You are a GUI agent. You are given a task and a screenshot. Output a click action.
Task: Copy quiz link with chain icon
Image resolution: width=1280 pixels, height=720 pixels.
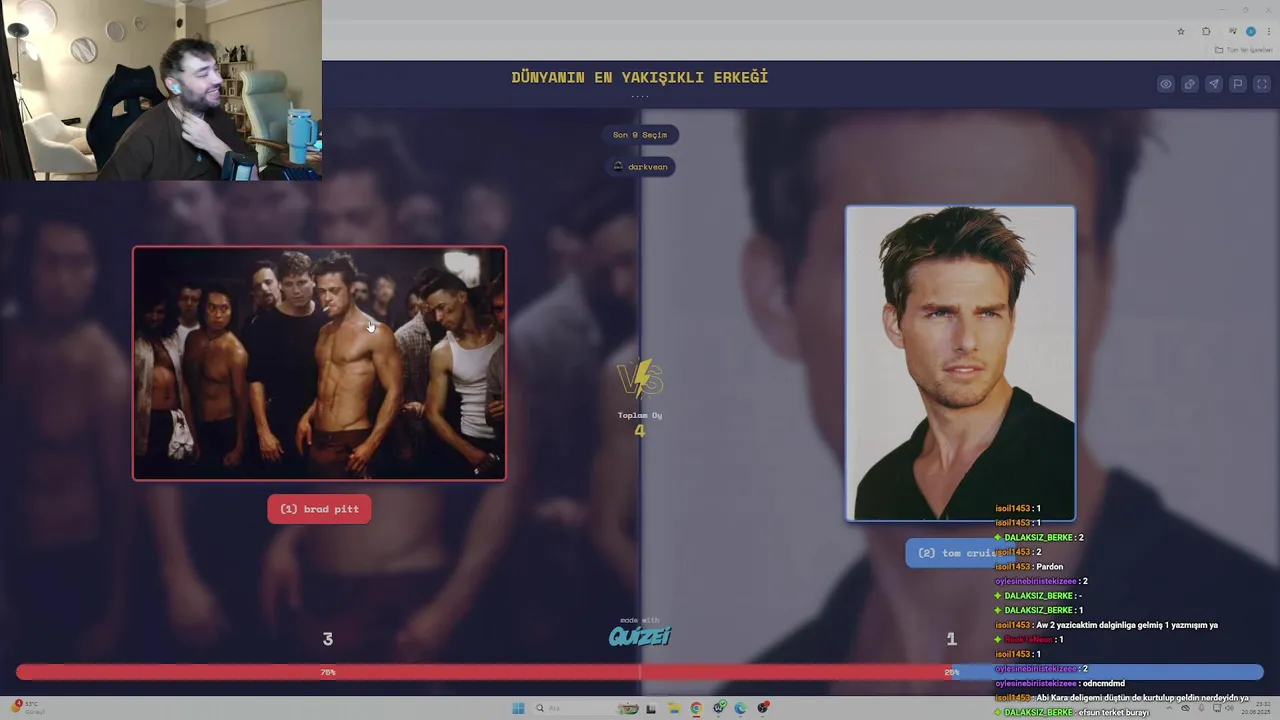tap(1190, 84)
